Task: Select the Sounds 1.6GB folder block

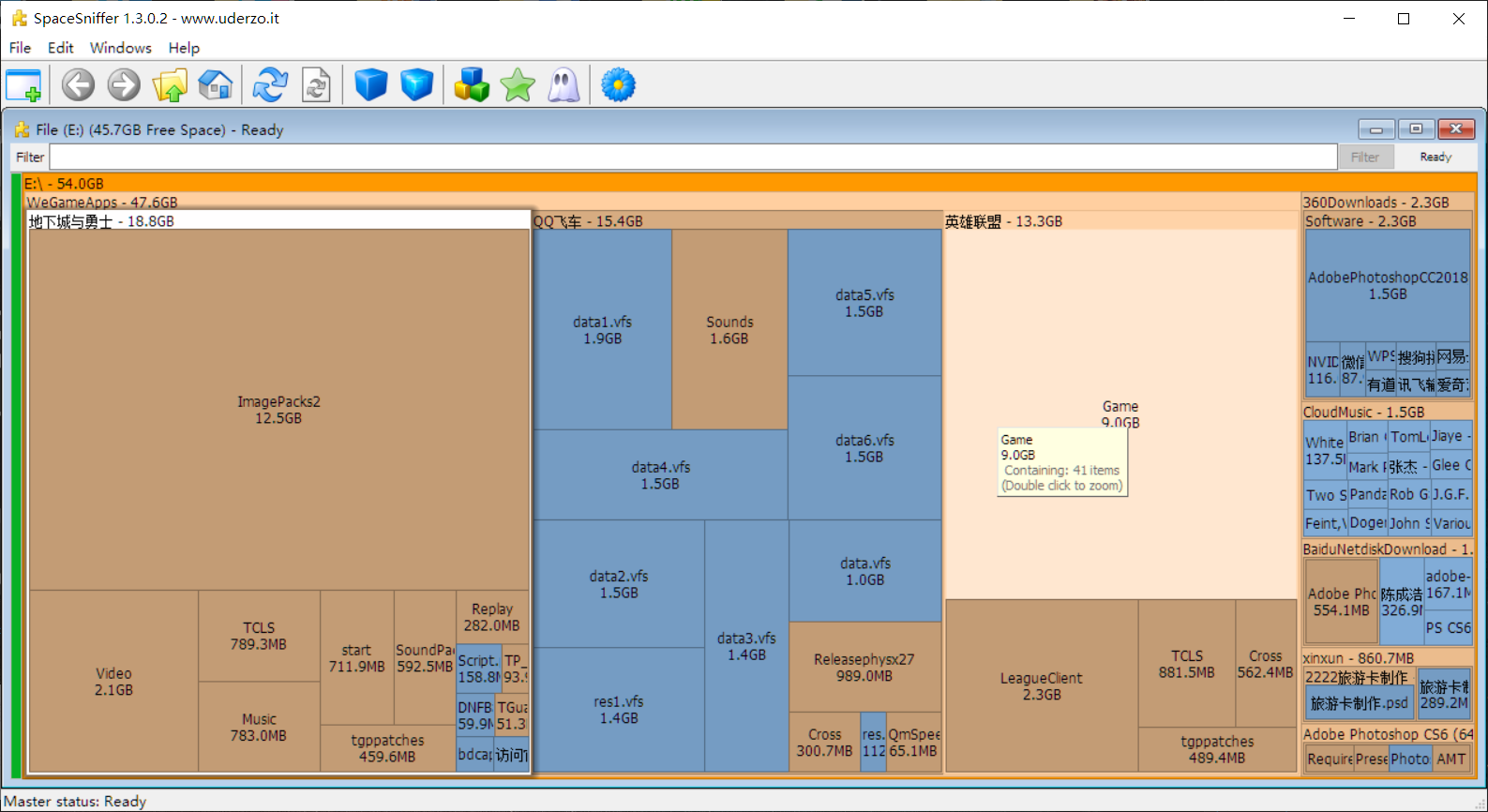Action: tap(729, 330)
